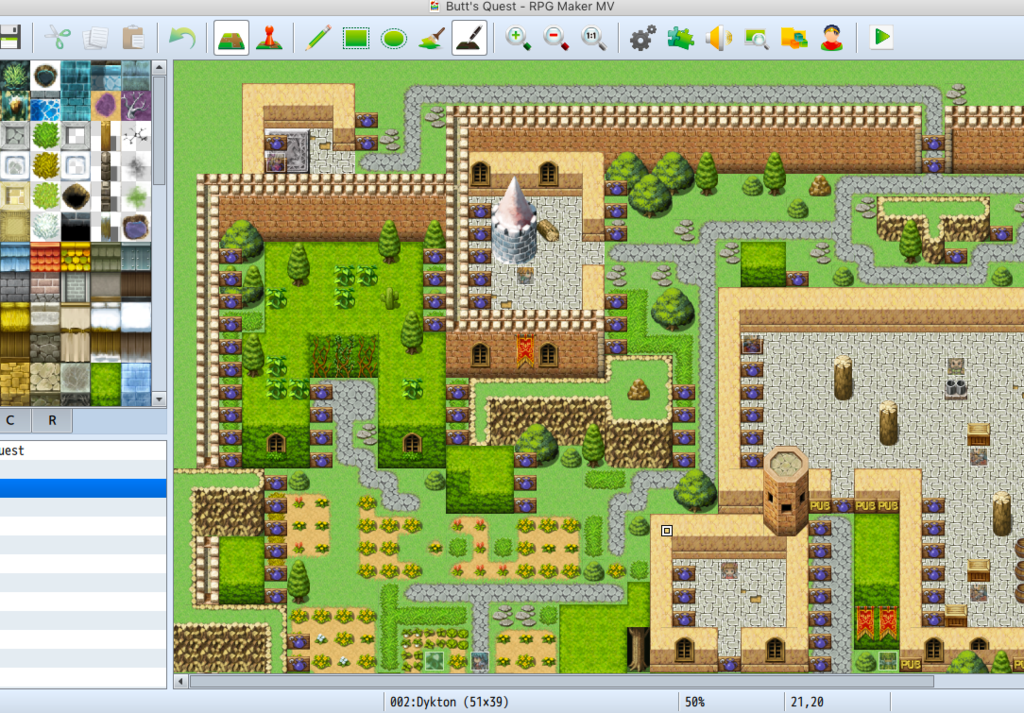The height and width of the screenshot is (713, 1024).
Task: Reset map zoom to actual size
Action: [593, 39]
